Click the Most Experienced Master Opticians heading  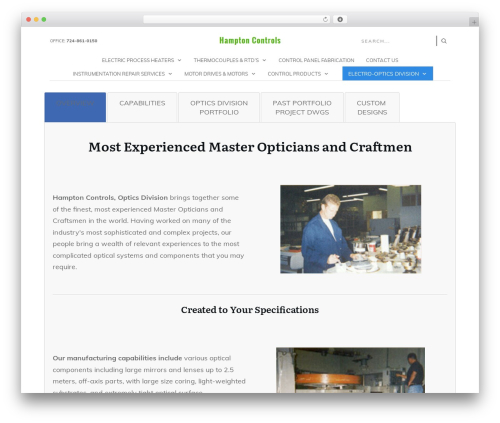(x=250, y=147)
